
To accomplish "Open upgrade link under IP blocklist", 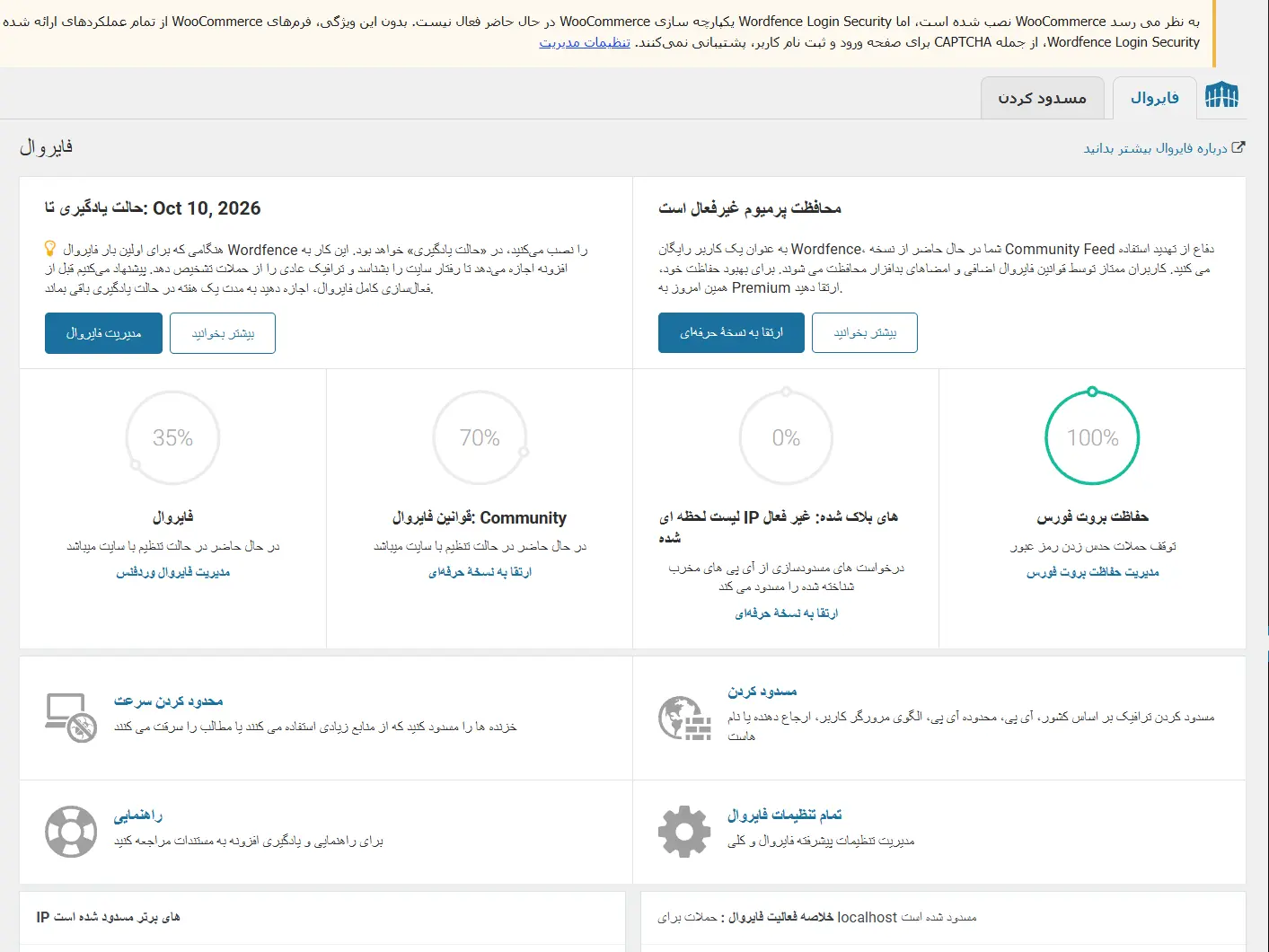I will tap(786, 613).
